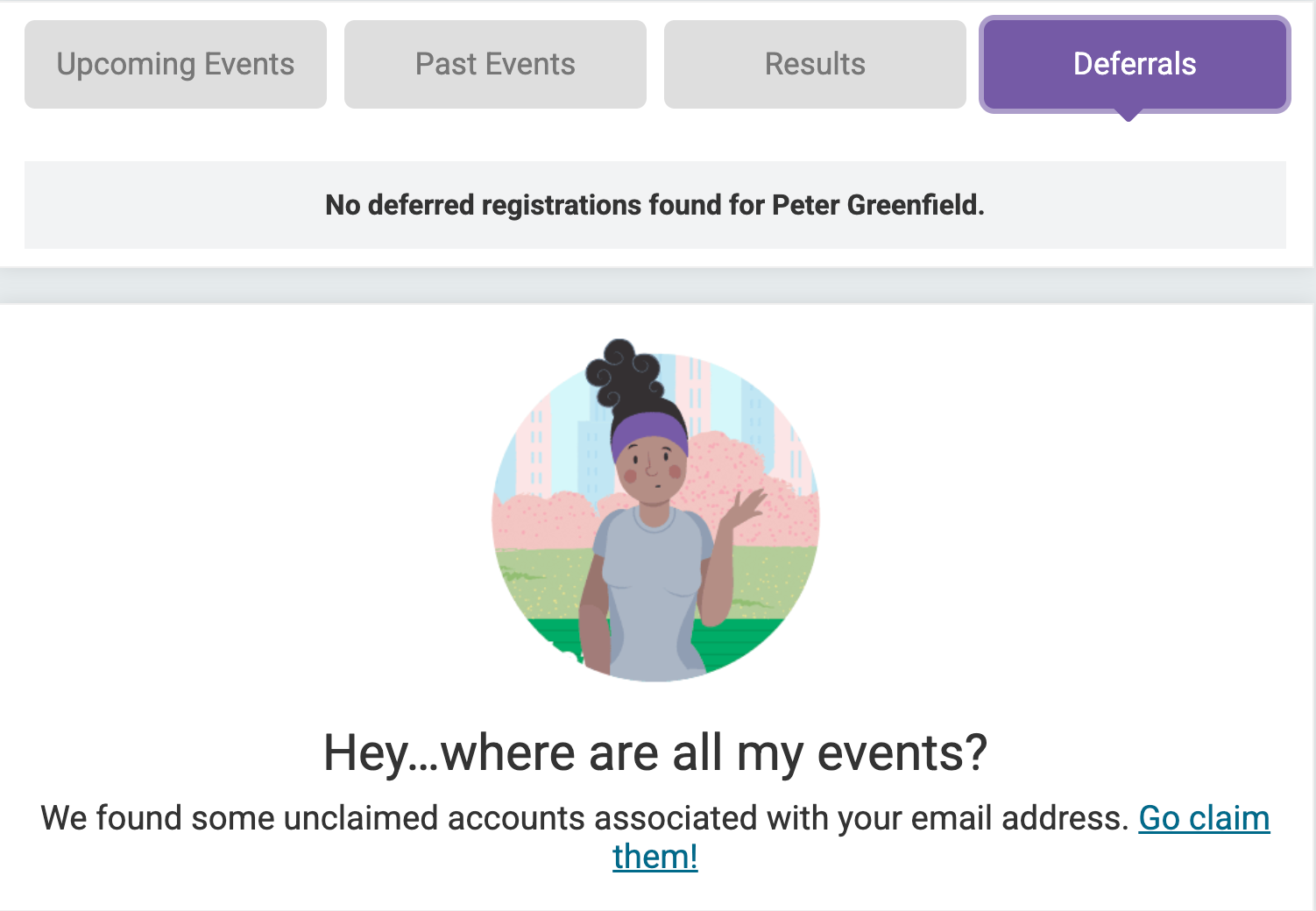
Task: Click the small arrow under the Deferrals tab
Action: [1129, 115]
